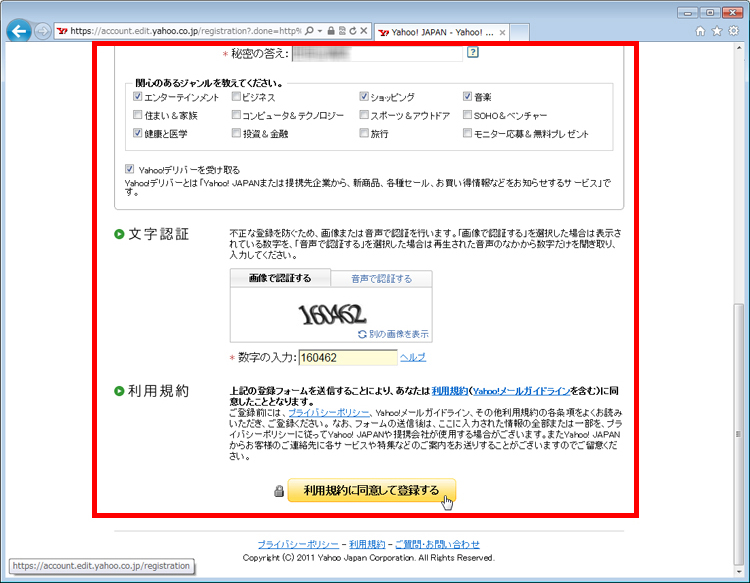Click scrollbar up arrow
The height and width of the screenshot is (583, 750).
(739, 48)
